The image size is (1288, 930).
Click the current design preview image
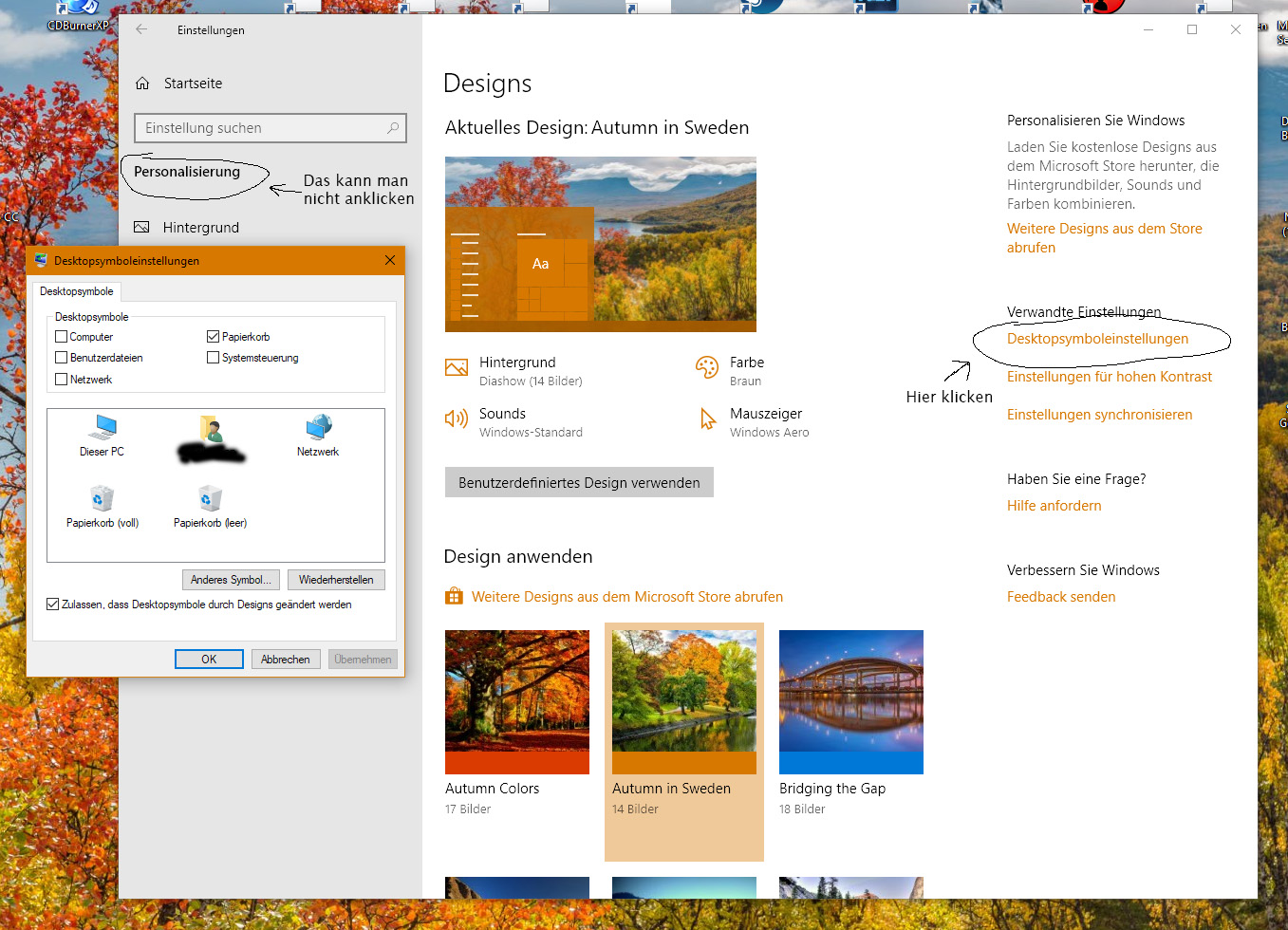tap(601, 244)
